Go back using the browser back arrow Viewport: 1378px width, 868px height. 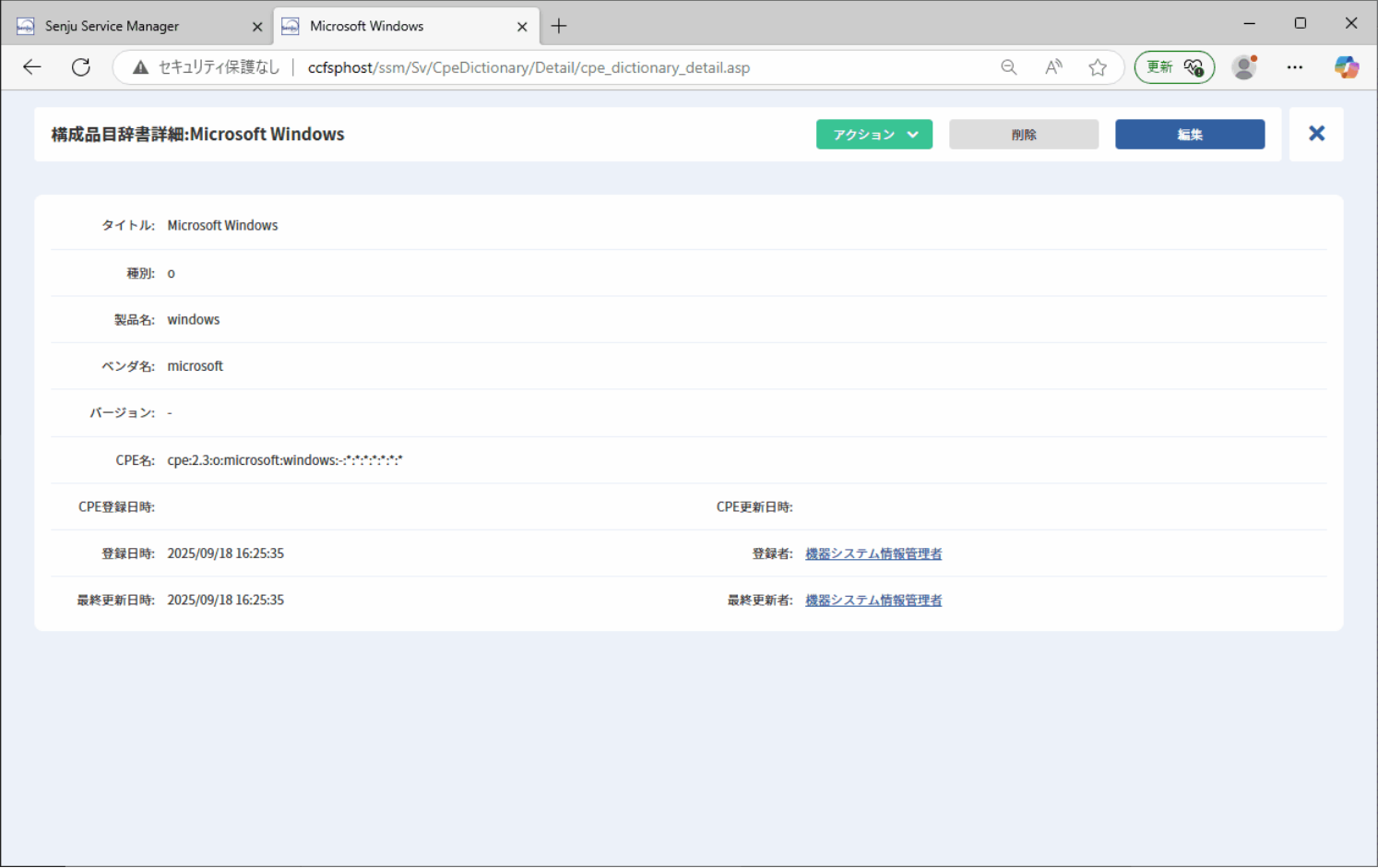click(x=32, y=67)
